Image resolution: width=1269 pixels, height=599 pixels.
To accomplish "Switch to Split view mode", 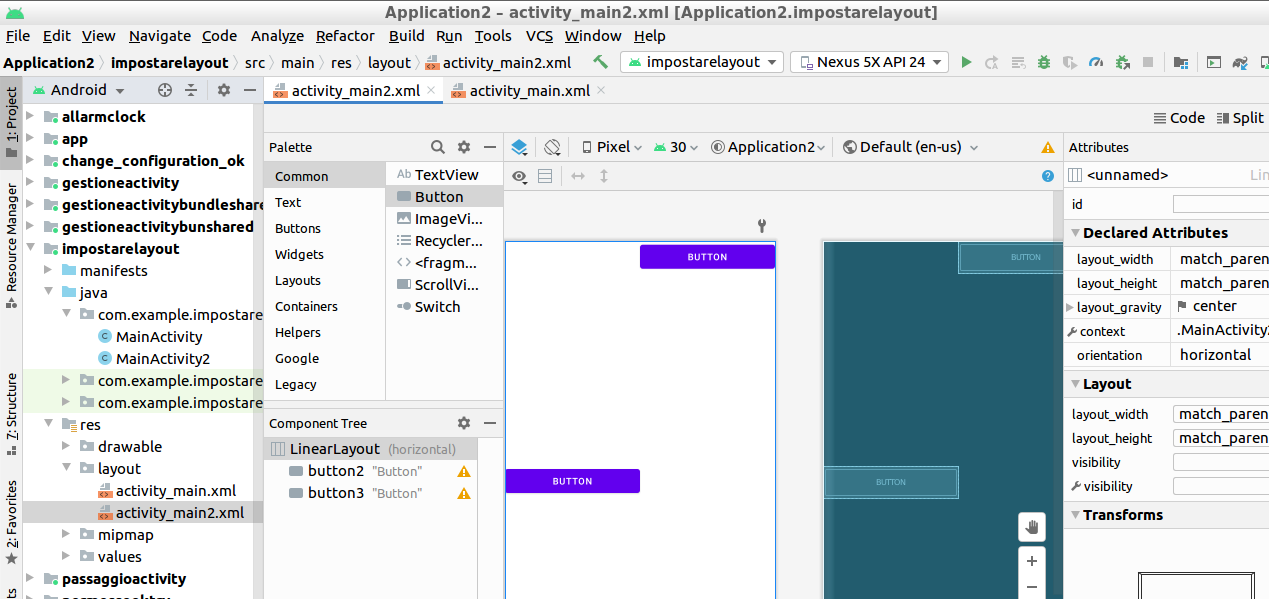I will click(1240, 118).
